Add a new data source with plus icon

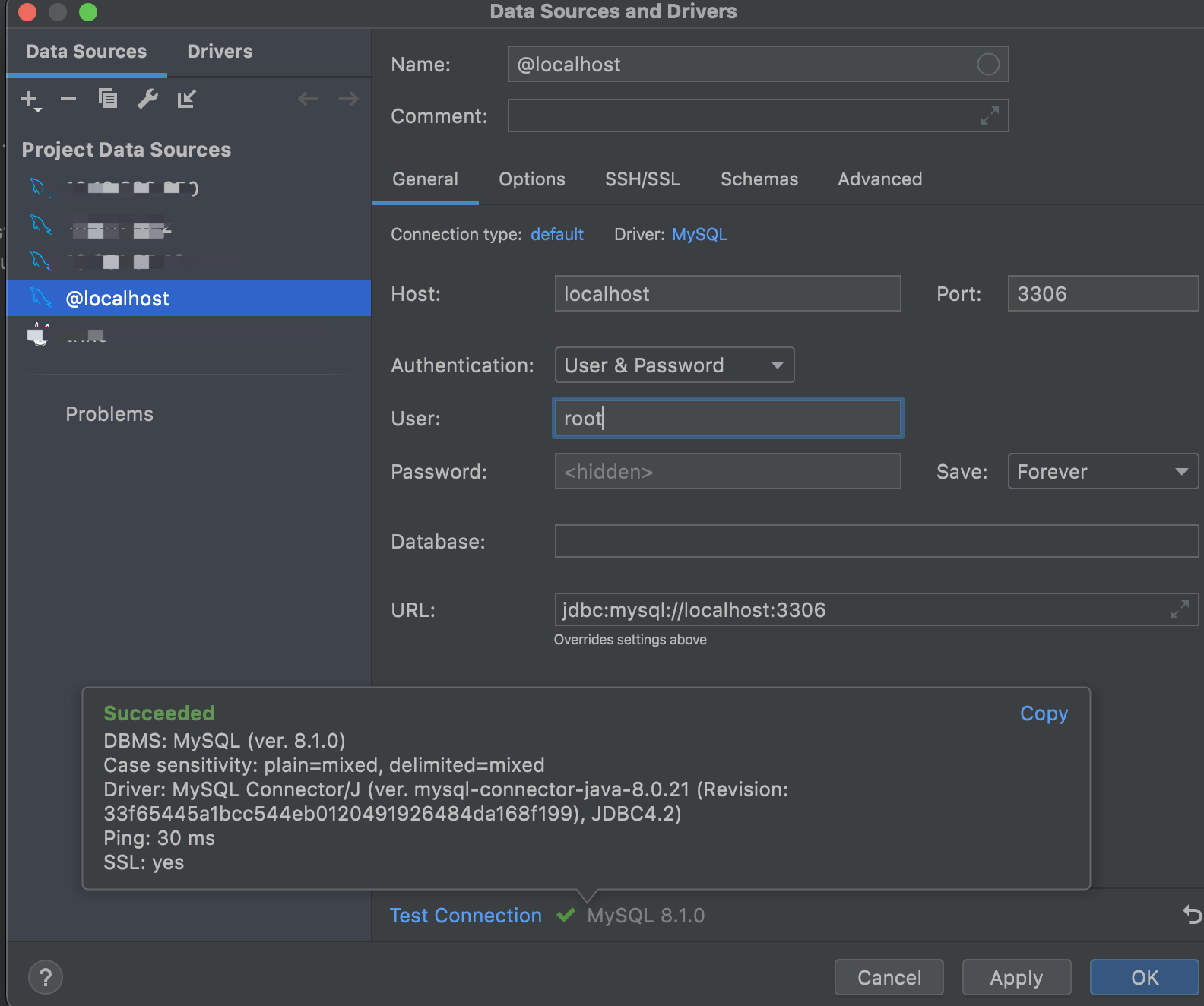tap(30, 100)
